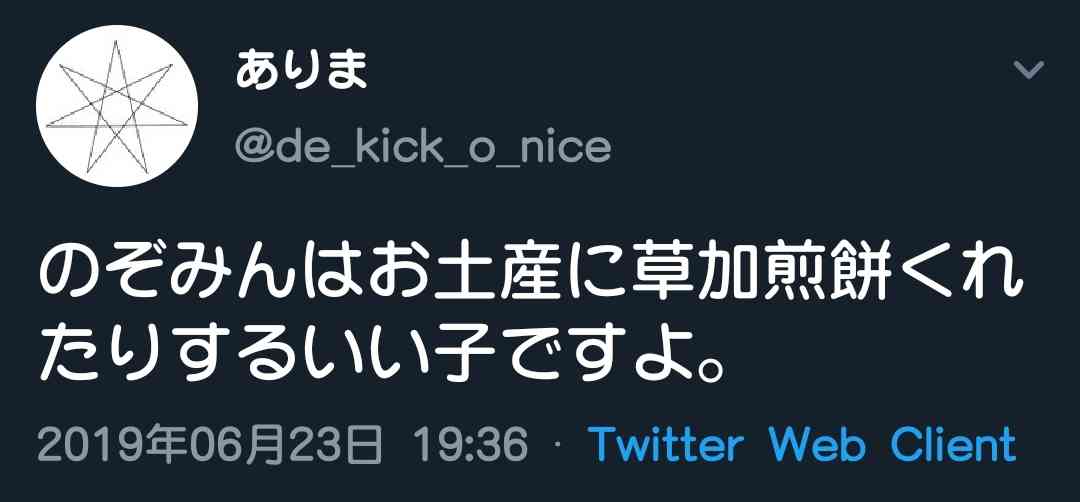The image size is (1080, 502).
Task: Click the star-shaped profile avatar
Action: (116, 105)
